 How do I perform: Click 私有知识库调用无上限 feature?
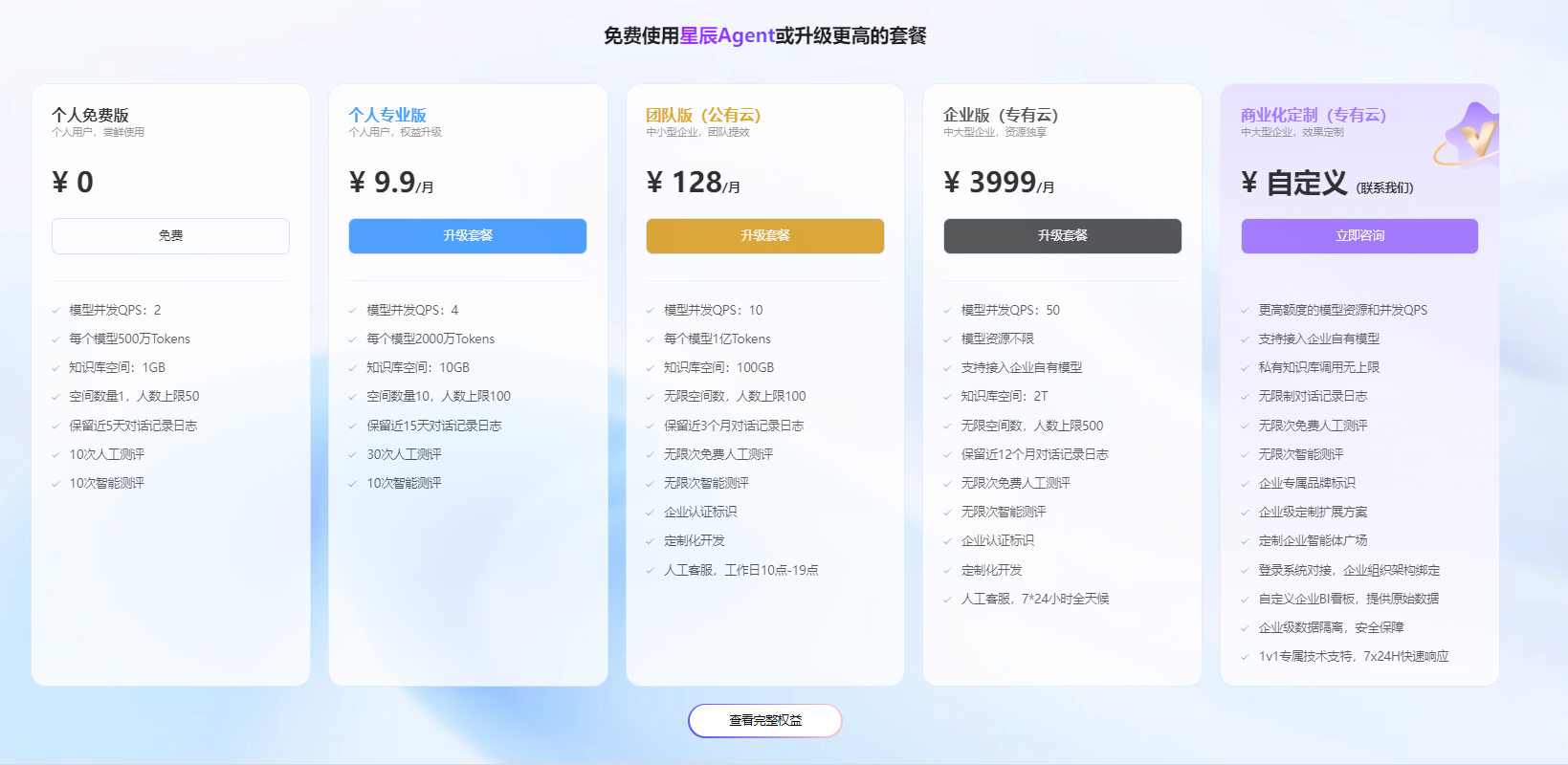pos(1319,367)
